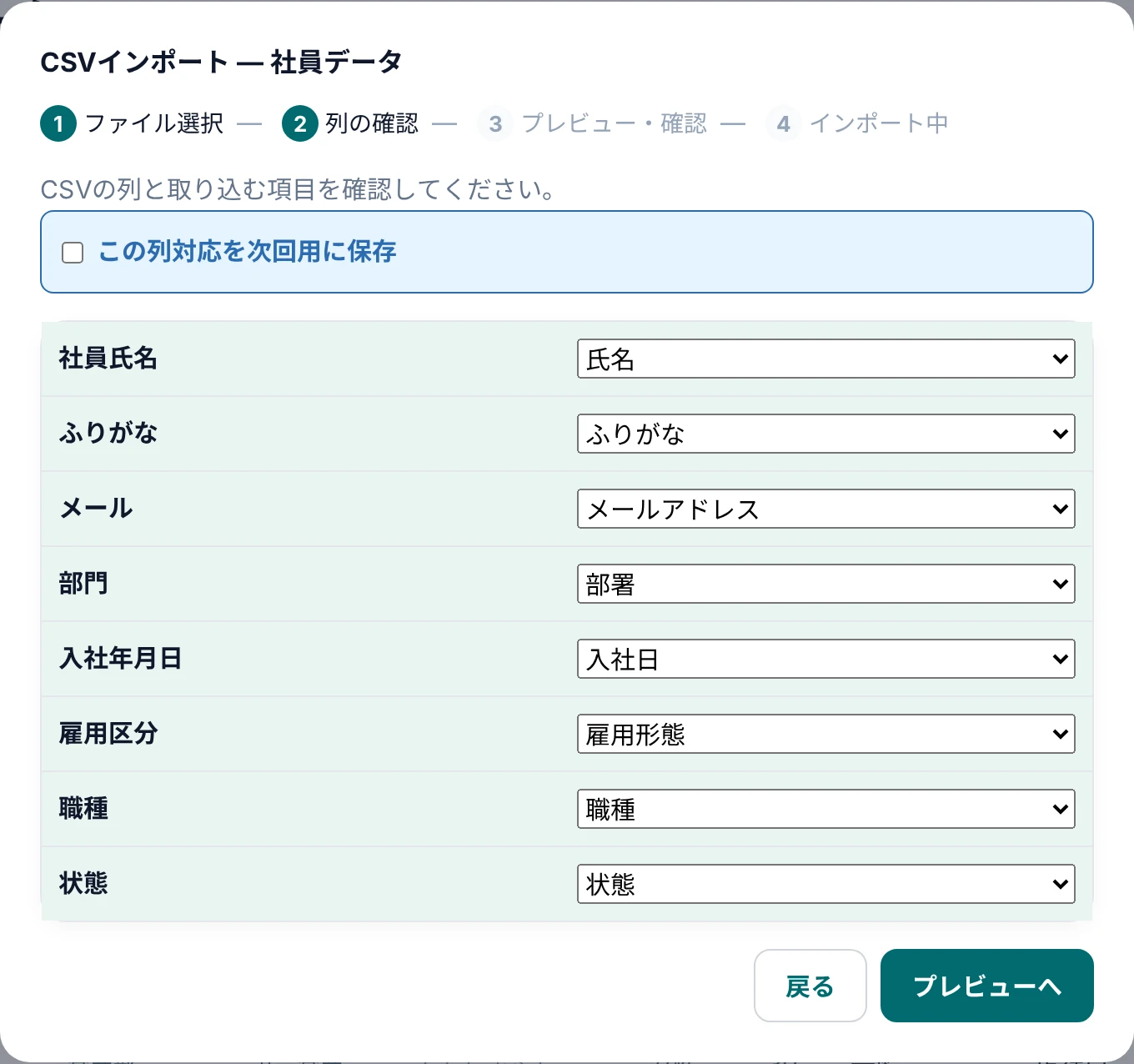1134x1064 pixels.
Task: Open the 氏名 dropdown for 社員氏名
Action: pyautogui.click(x=825, y=359)
